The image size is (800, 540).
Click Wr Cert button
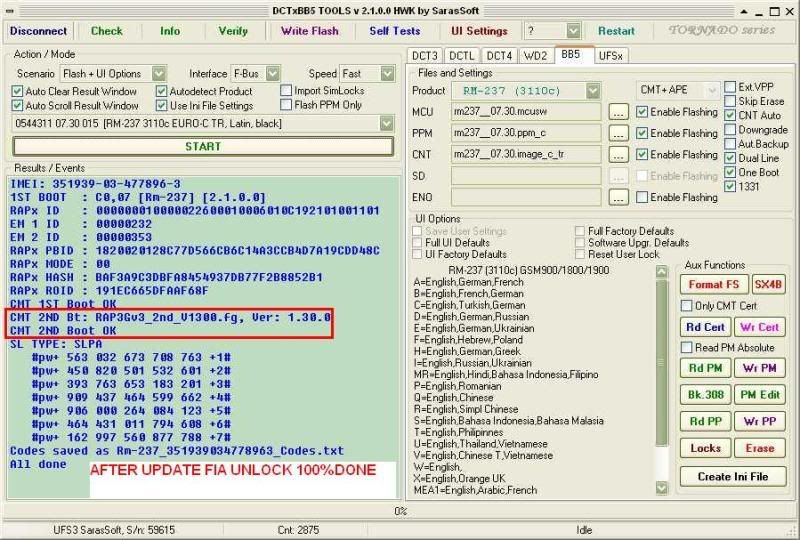click(759, 327)
